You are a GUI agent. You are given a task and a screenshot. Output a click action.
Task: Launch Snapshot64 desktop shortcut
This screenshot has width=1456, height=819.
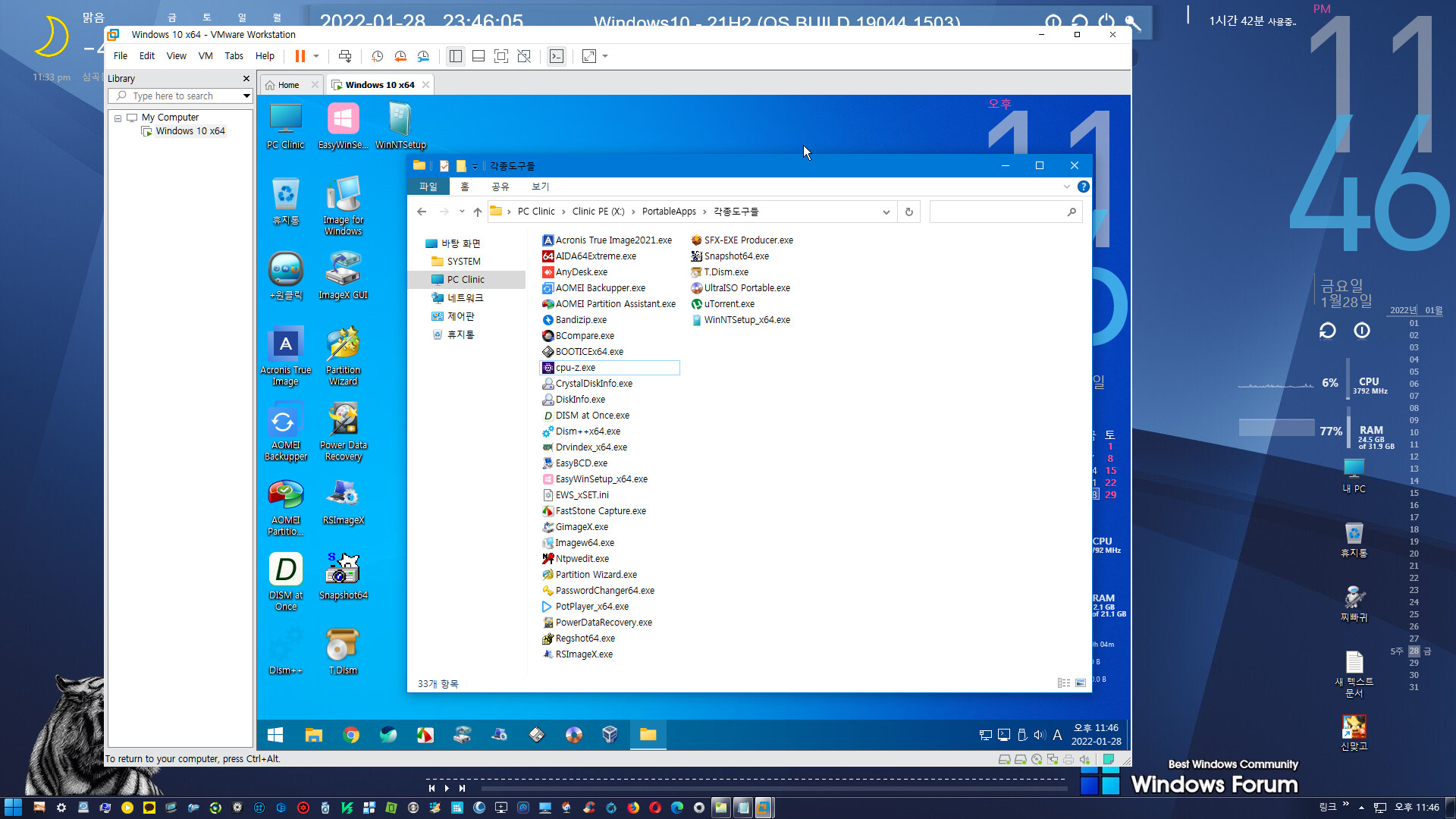[343, 576]
